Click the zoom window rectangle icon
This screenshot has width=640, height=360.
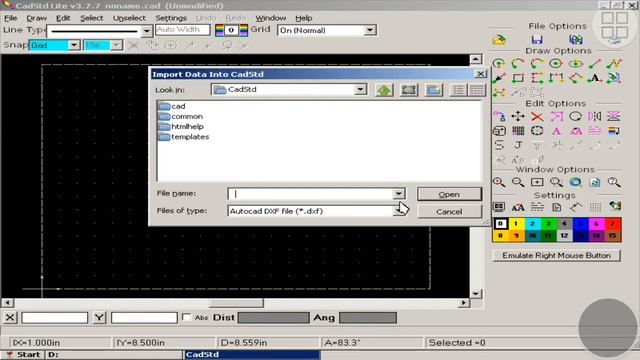pos(537,182)
